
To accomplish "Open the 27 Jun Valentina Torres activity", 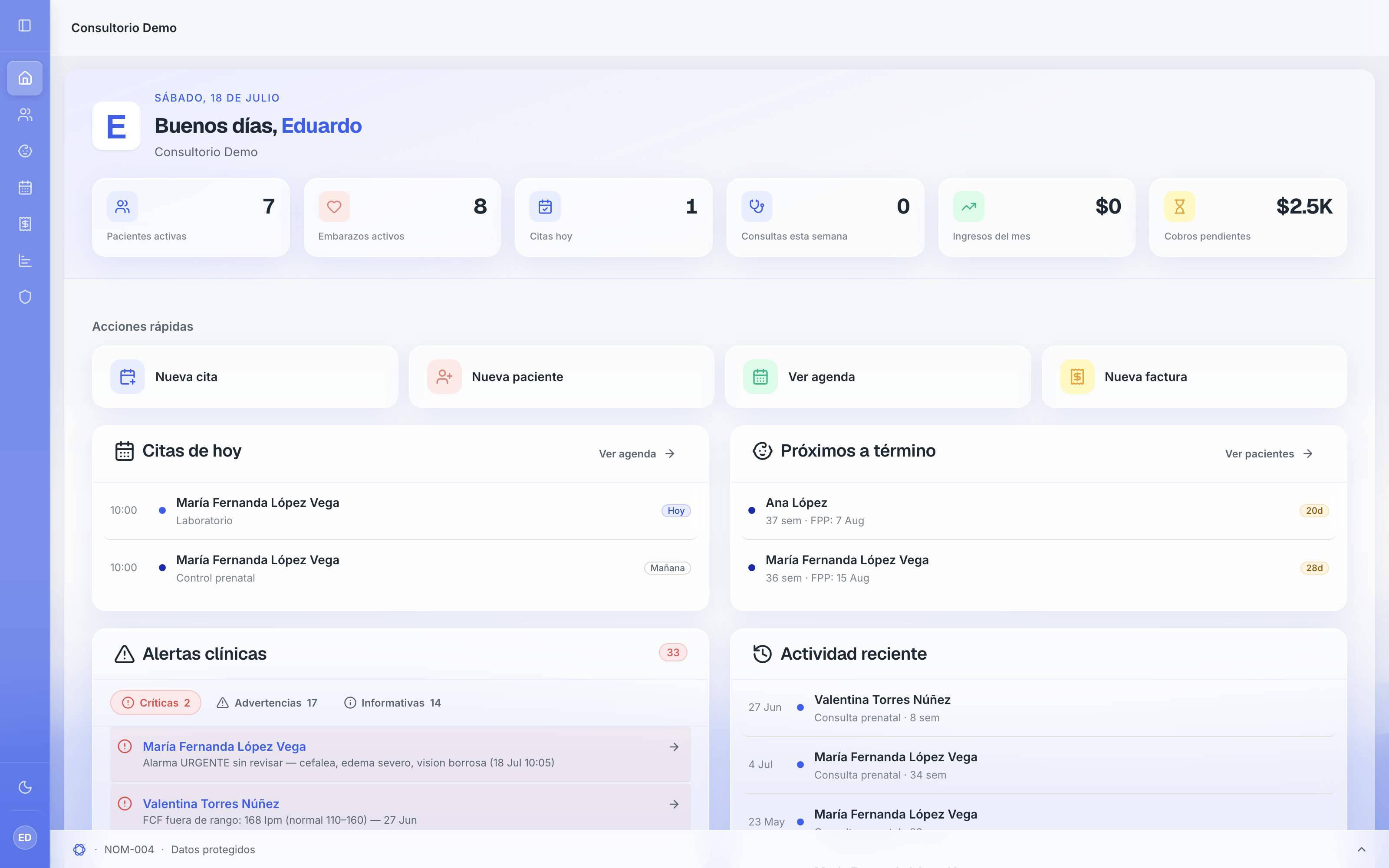I will tap(1038, 708).
